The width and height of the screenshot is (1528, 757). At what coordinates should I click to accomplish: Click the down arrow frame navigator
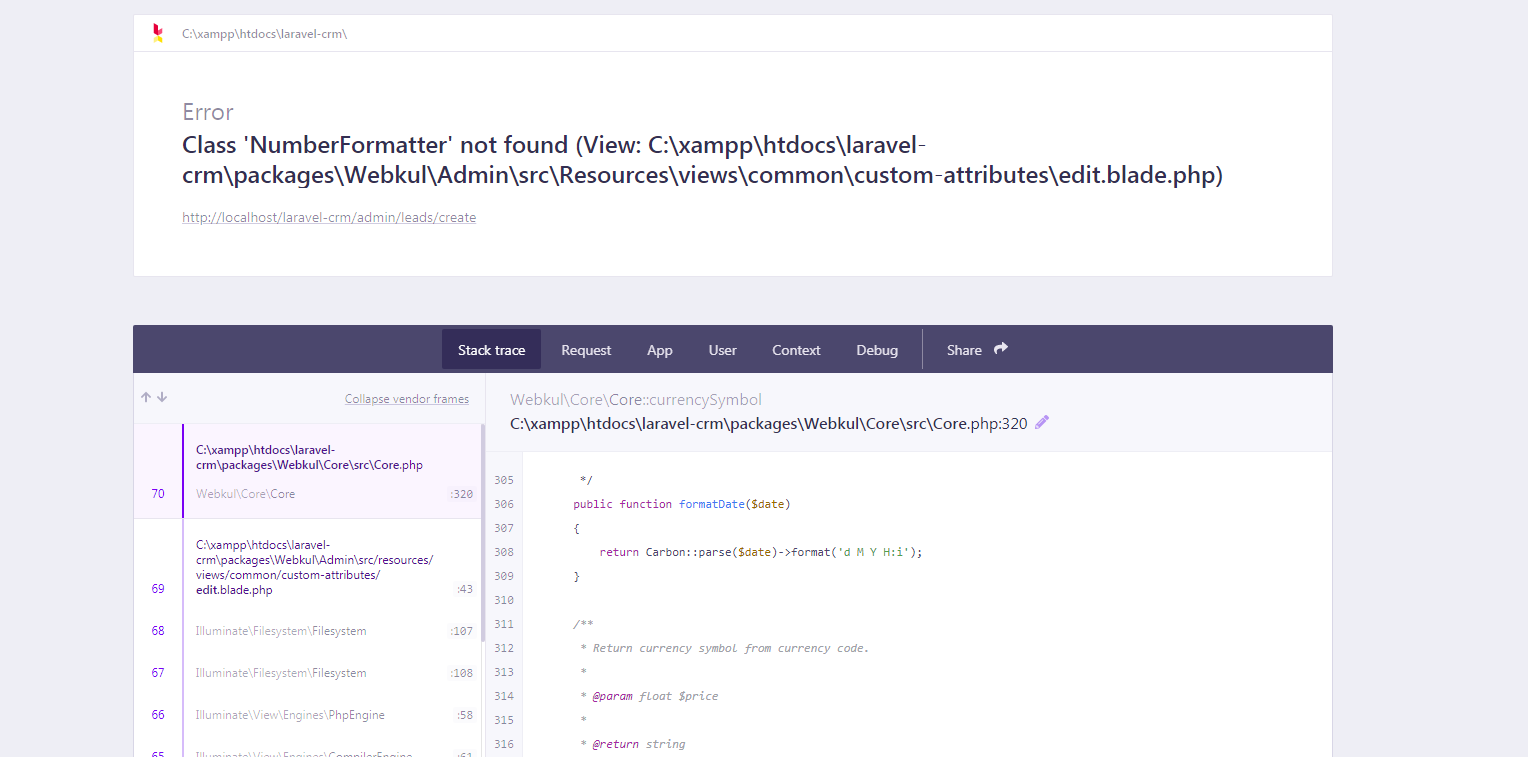pyautogui.click(x=162, y=397)
